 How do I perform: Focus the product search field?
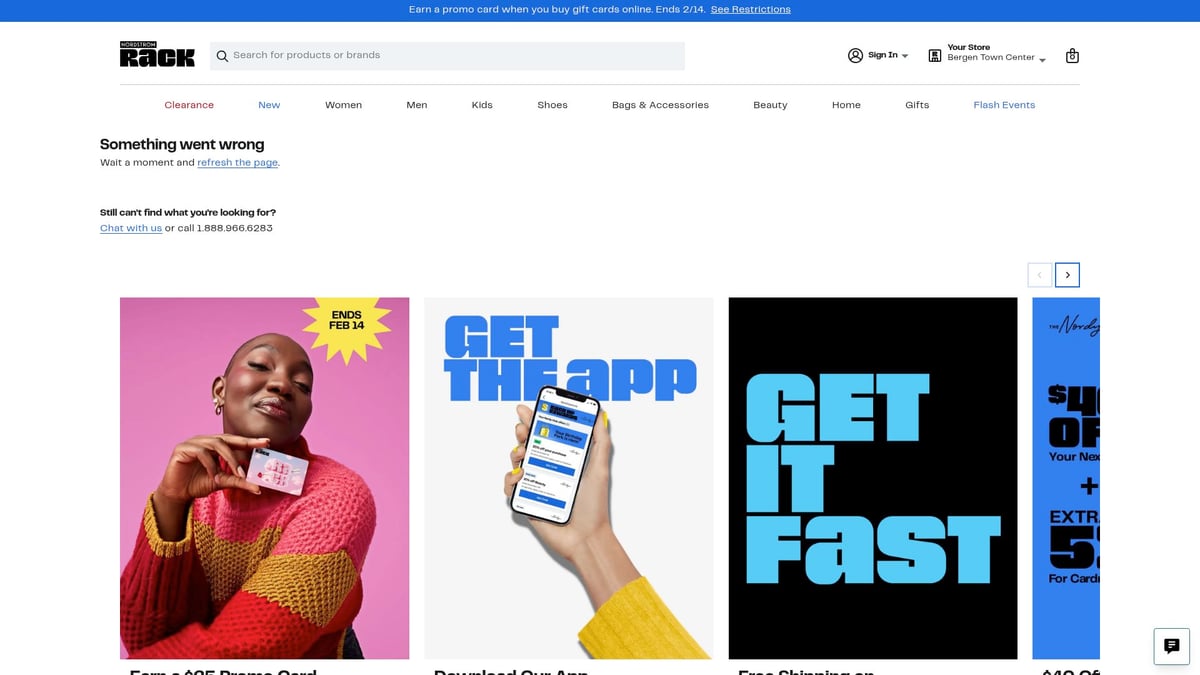[x=450, y=56]
